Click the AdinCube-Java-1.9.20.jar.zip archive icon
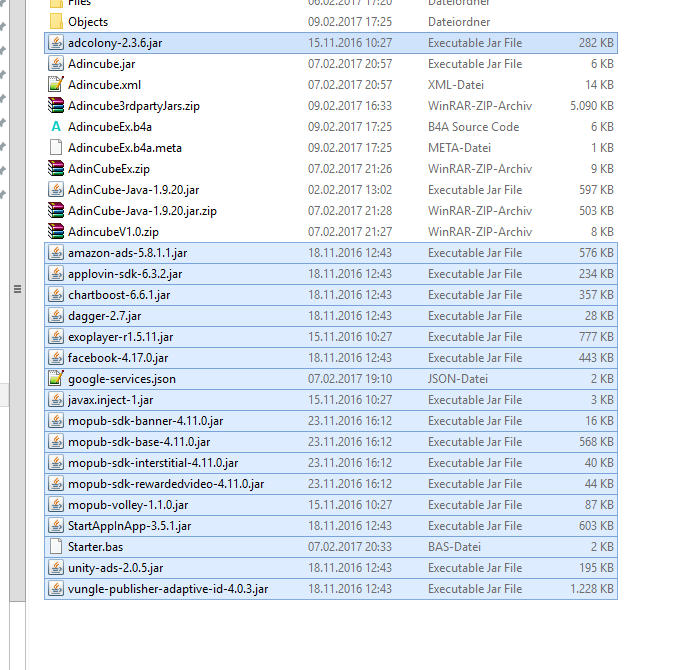The height and width of the screenshot is (670, 677). [x=56, y=211]
